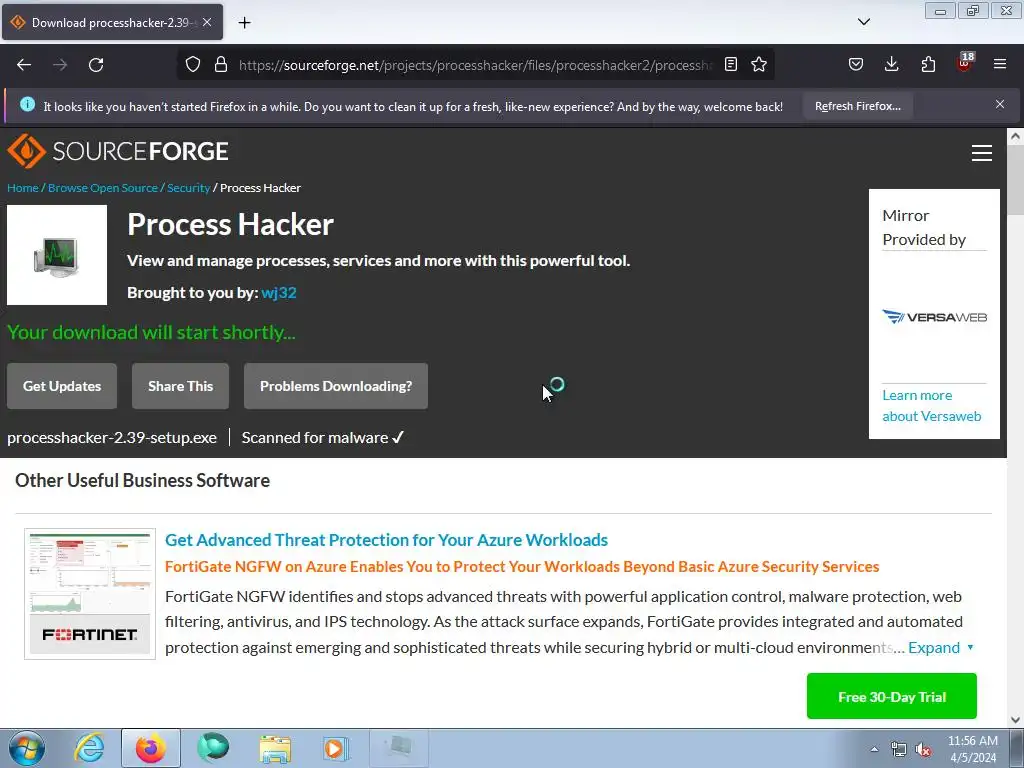
Task: Expand the FortiGate description text
Action: (x=940, y=648)
